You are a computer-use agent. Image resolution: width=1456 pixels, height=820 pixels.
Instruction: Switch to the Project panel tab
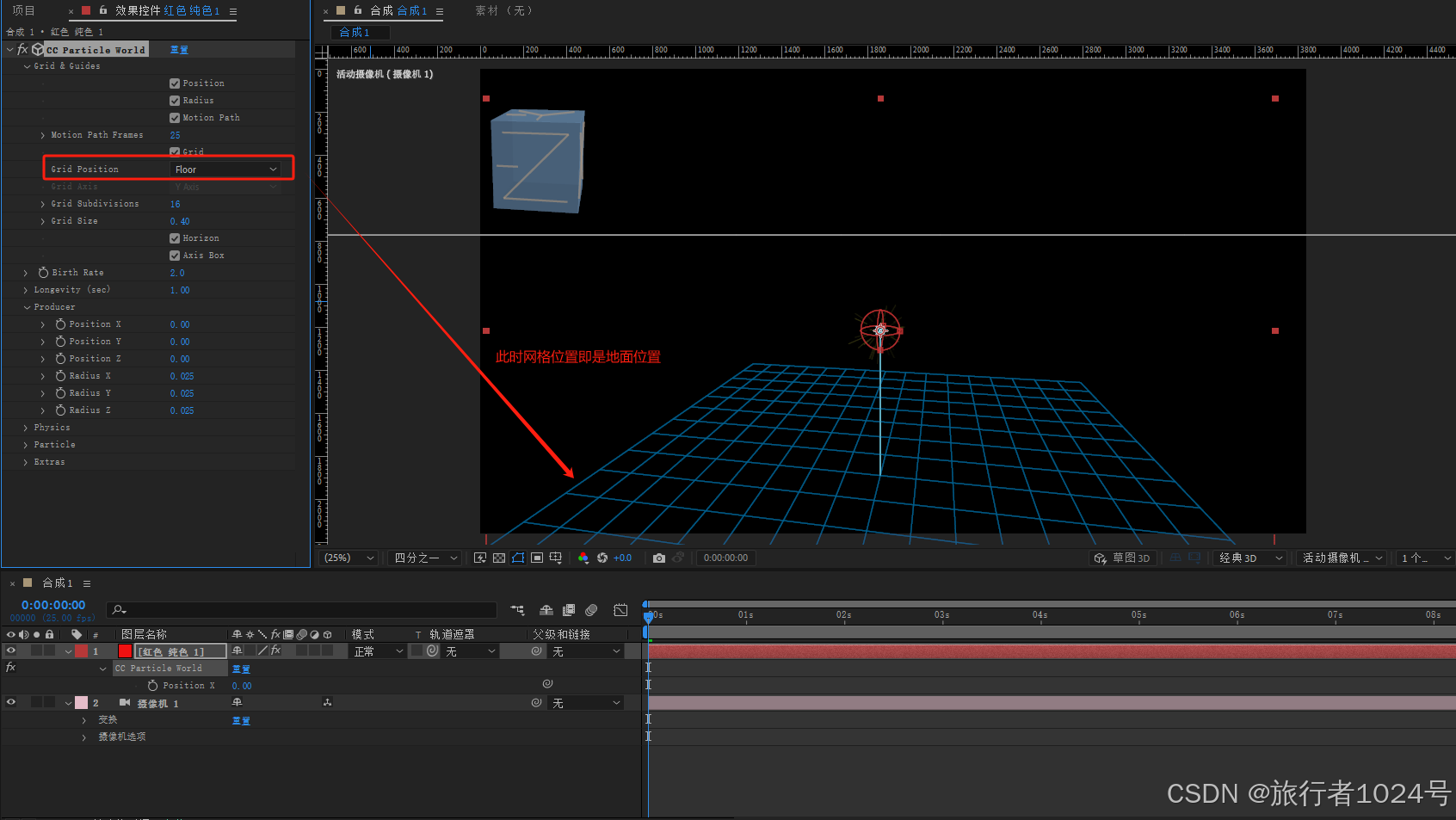[x=24, y=10]
